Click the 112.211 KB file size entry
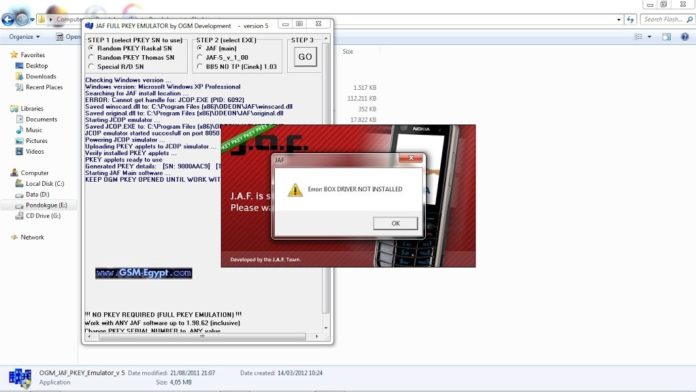 [x=362, y=99]
